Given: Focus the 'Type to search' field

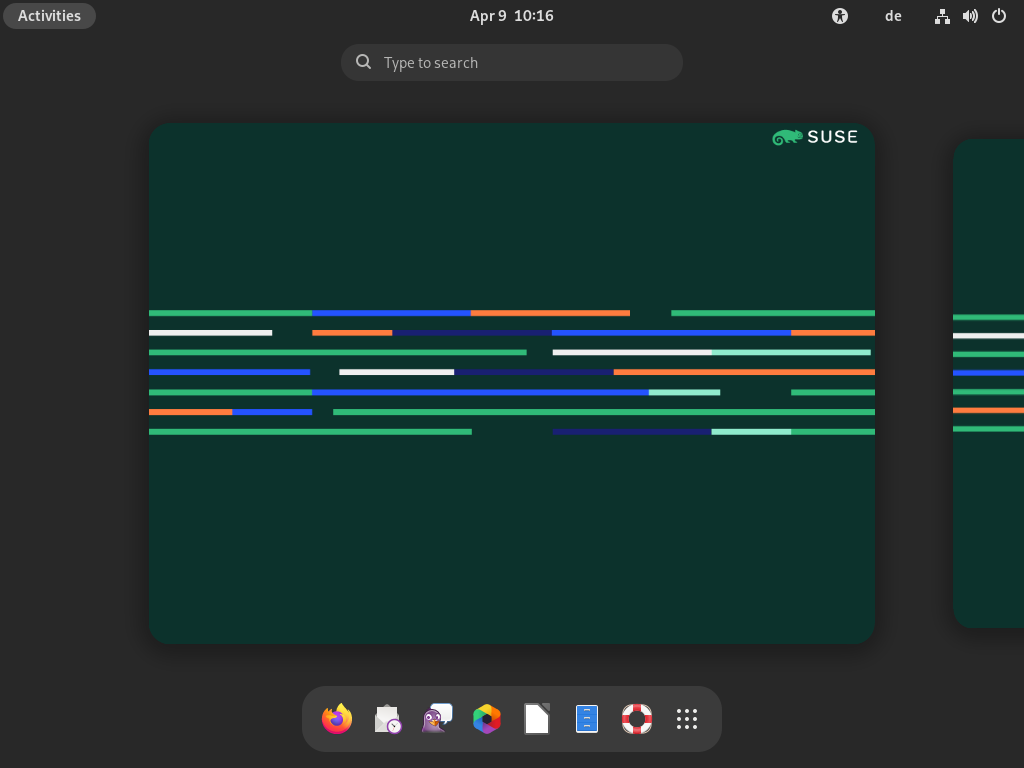Looking at the screenshot, I should (x=520, y=62).
